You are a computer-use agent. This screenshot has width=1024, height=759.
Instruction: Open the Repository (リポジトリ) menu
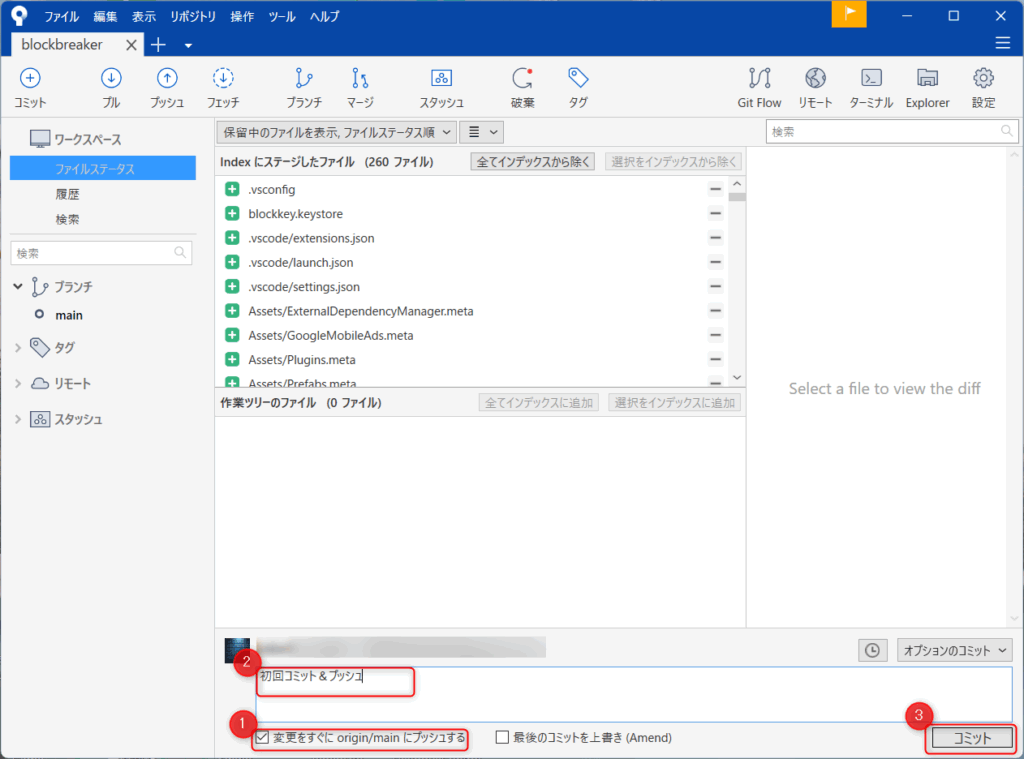pos(193,16)
